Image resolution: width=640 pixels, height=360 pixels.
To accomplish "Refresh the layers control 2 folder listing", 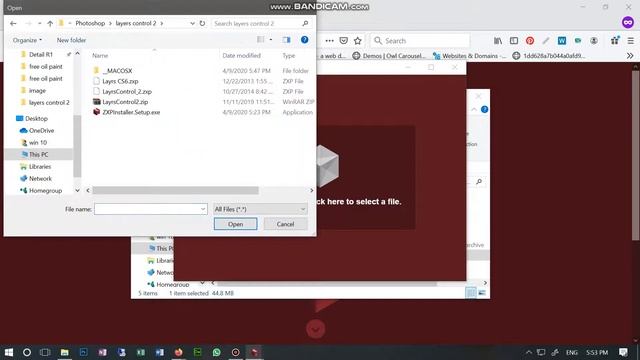I will (x=202, y=23).
